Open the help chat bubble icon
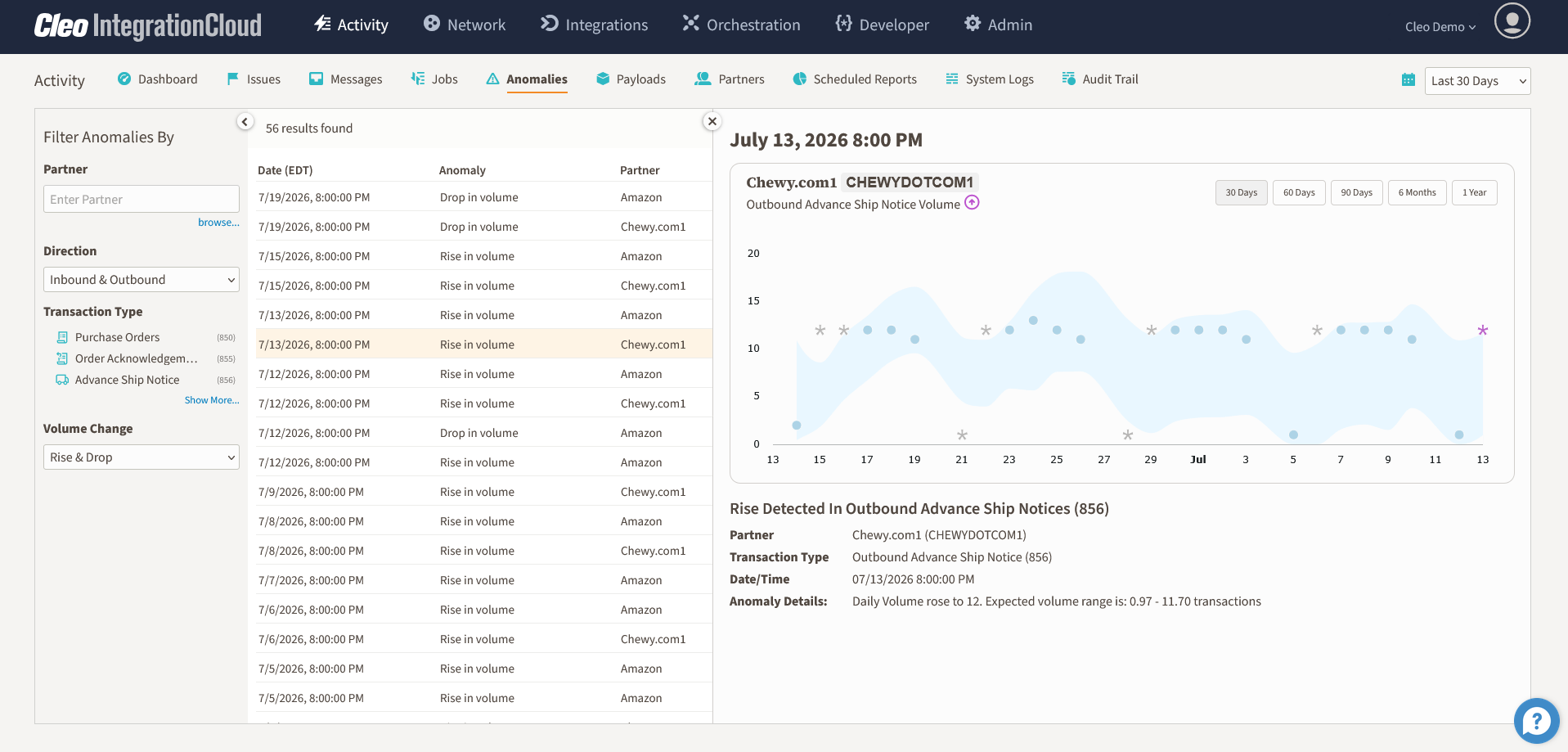Screen dimensions: 1568x752 (1536, 721)
